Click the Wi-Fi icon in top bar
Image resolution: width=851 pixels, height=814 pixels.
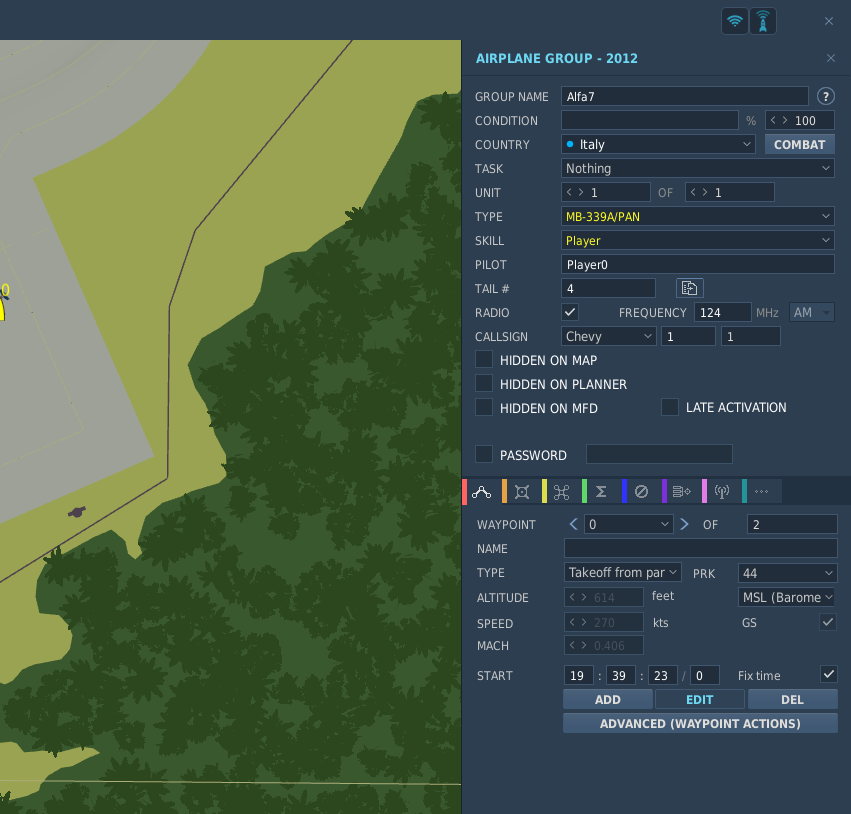[735, 21]
